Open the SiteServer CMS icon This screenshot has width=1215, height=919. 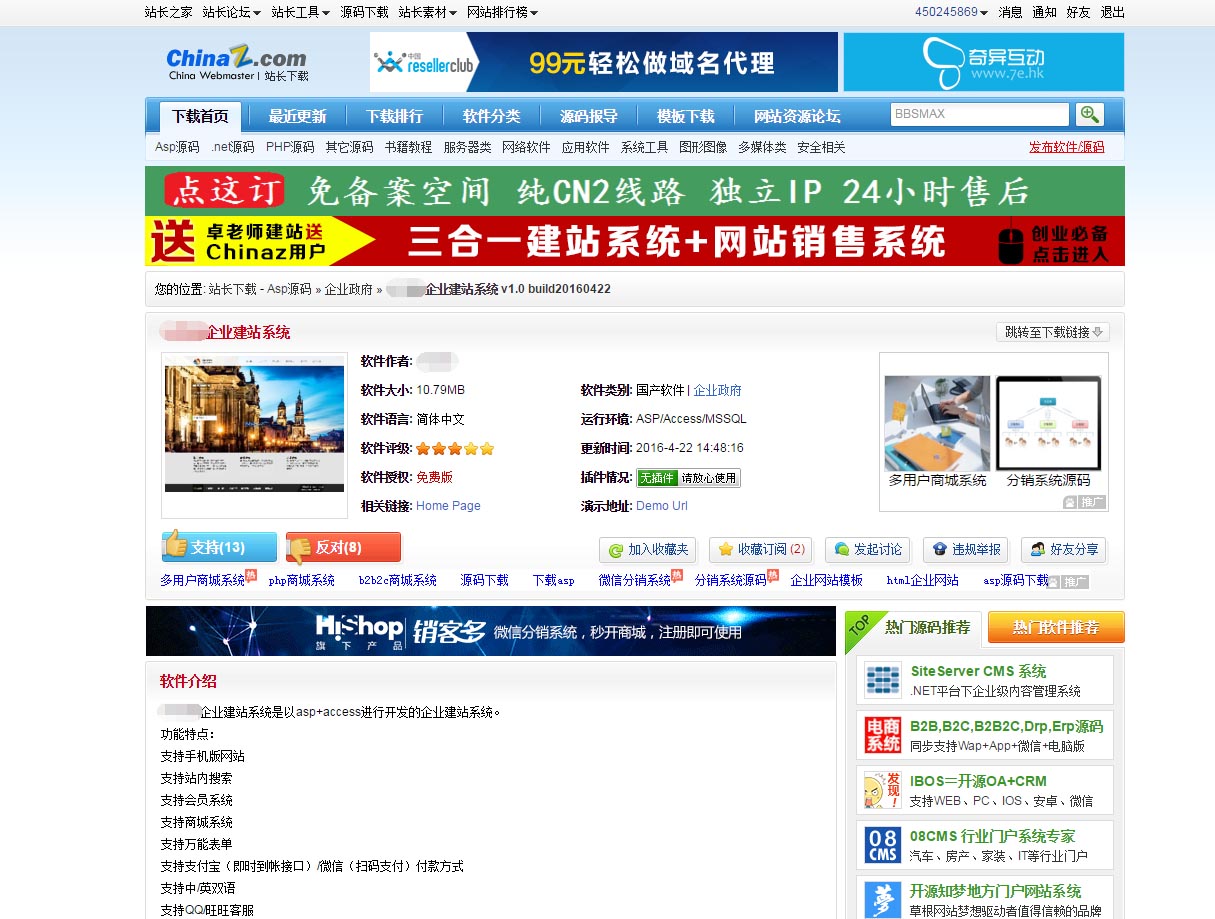(883, 680)
